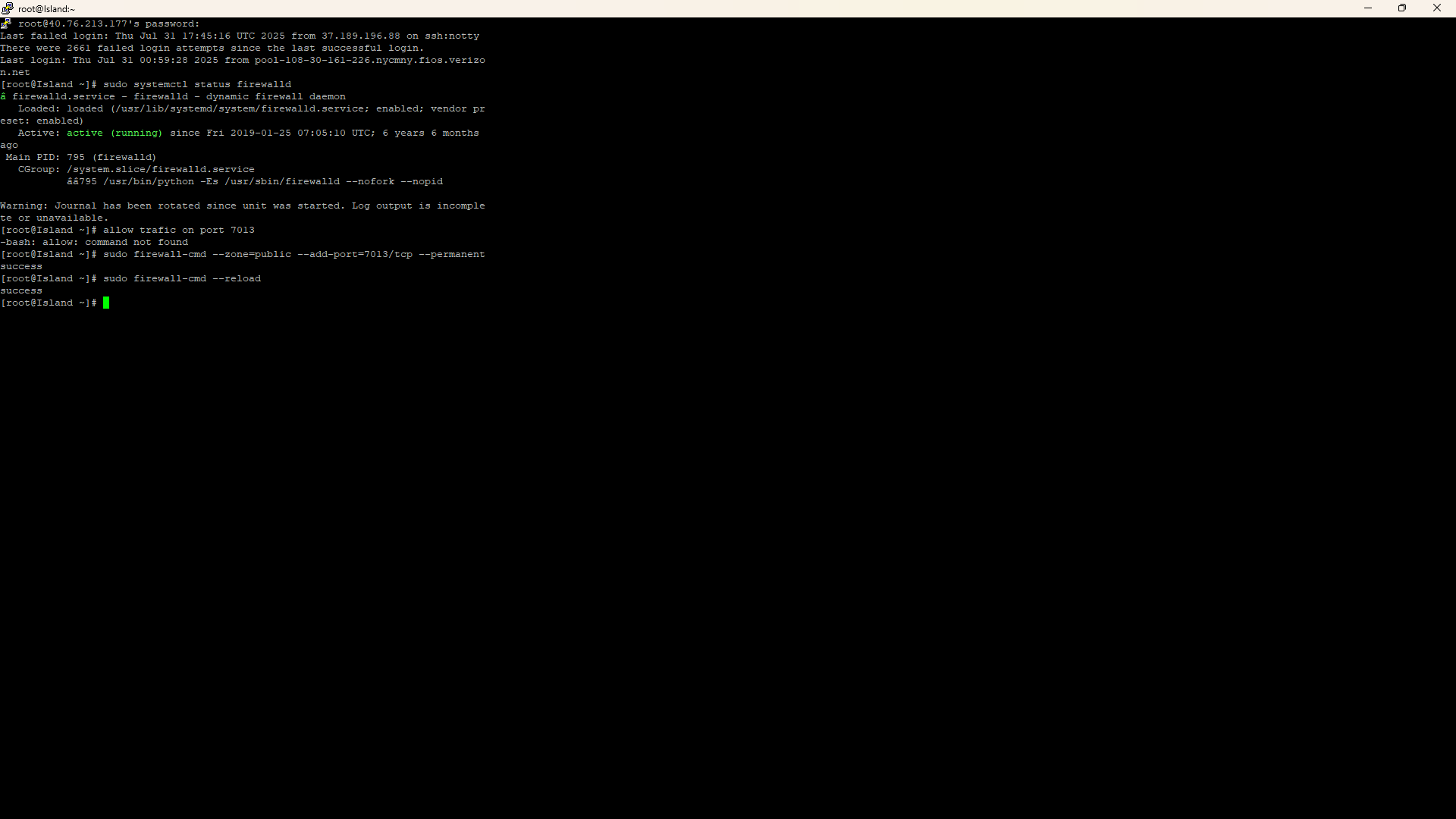Image resolution: width=1456 pixels, height=819 pixels.
Task: Close the root@Island terminal window
Action: point(1437,8)
